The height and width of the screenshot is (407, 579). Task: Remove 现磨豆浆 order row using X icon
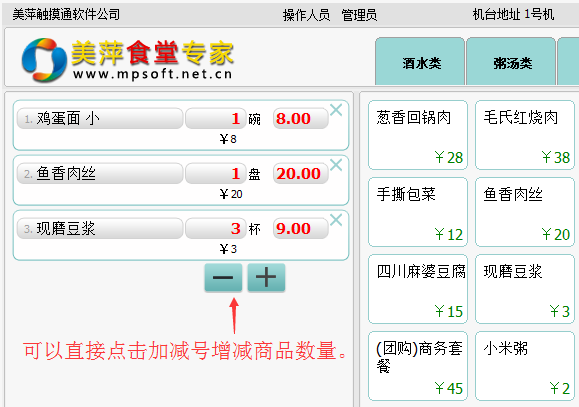336,220
